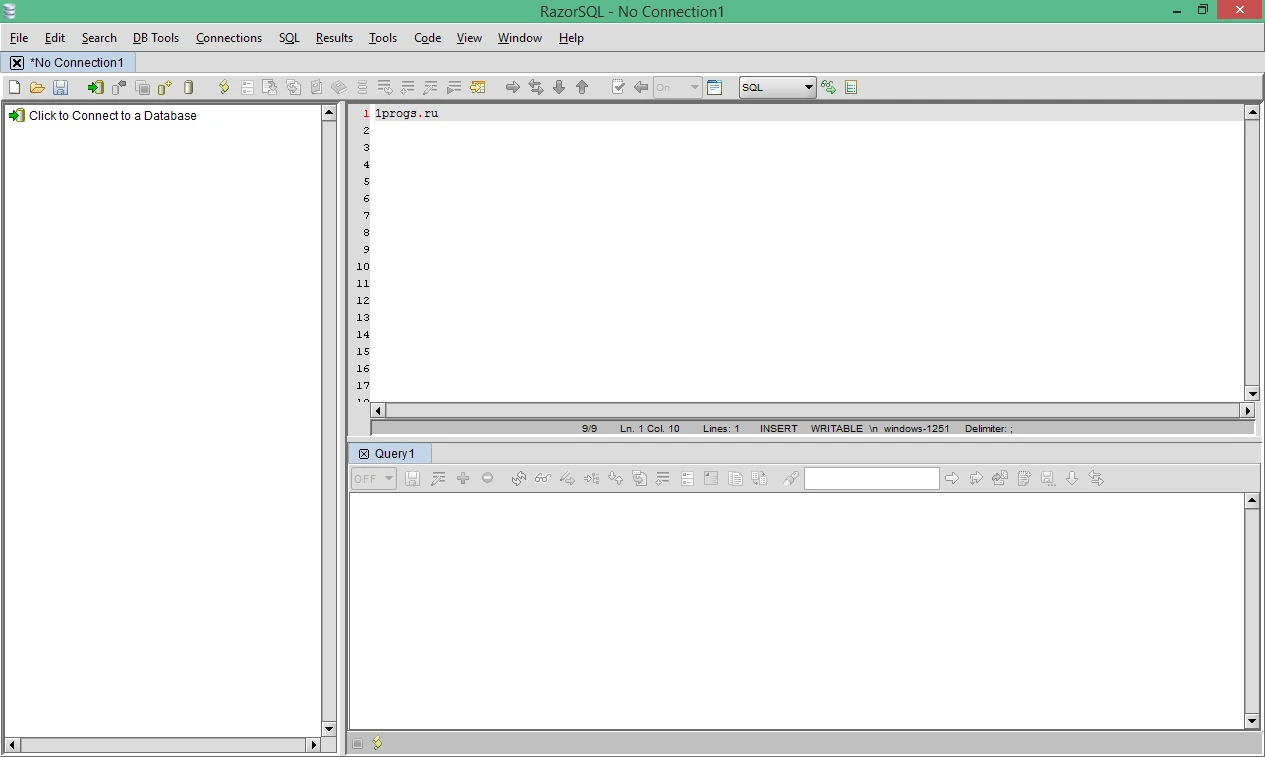Viewport: 1265px width, 757px height.
Task: Open the DB Tools menu
Action: (156, 38)
